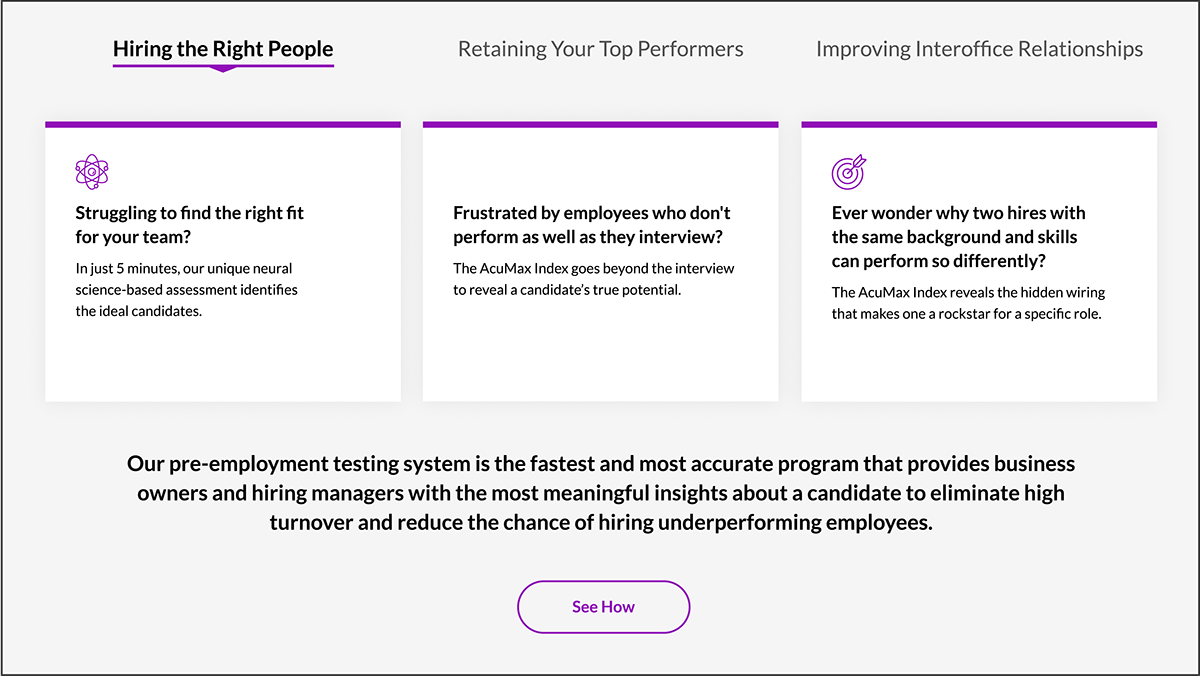Image resolution: width=1200 pixels, height=676 pixels.
Task: Click the 'goes beyond the interview' description text
Action: click(594, 279)
